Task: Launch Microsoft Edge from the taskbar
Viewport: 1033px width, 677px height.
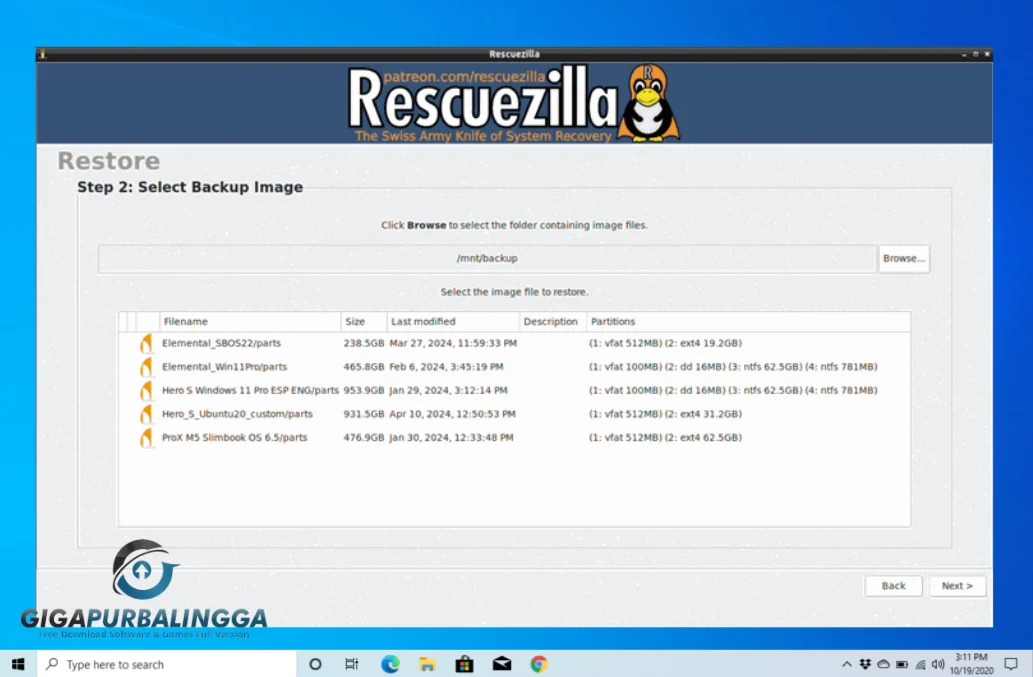Action: (390, 664)
